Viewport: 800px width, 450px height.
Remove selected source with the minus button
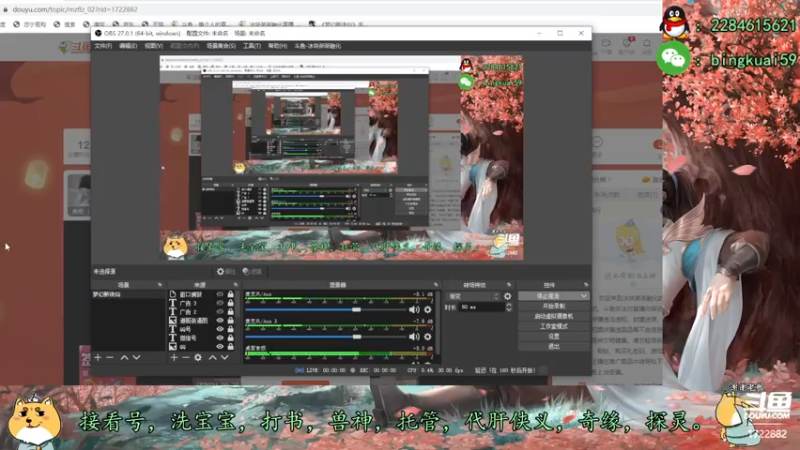pos(186,358)
